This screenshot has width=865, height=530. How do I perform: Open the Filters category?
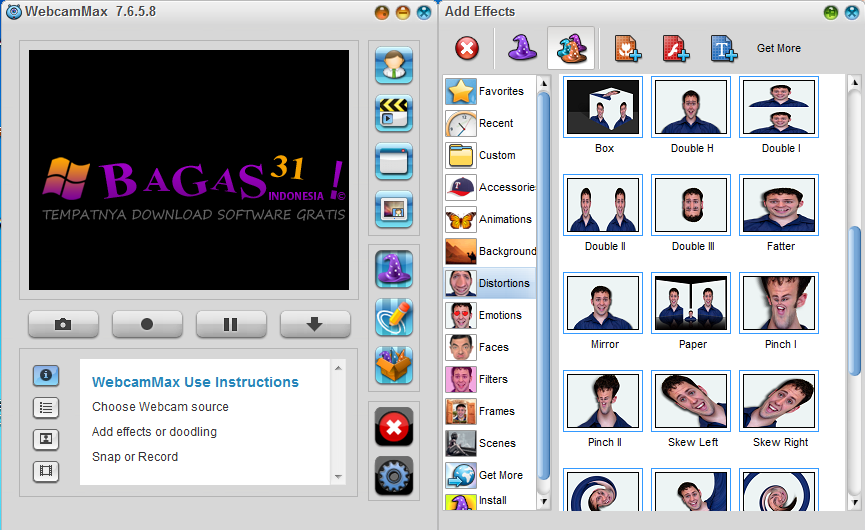click(489, 379)
